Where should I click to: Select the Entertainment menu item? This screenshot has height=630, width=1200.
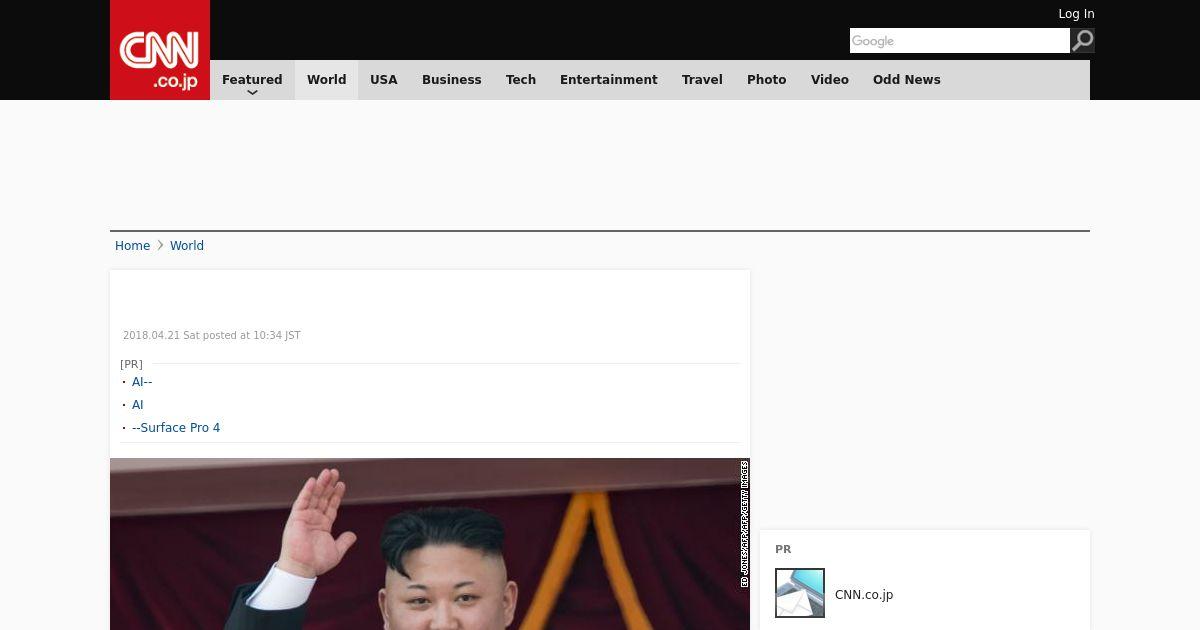[609, 80]
